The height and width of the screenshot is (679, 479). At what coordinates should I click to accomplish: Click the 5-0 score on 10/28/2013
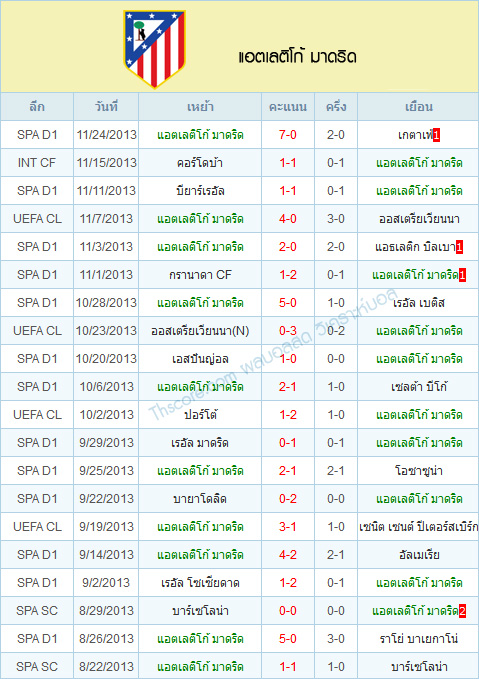(288, 303)
